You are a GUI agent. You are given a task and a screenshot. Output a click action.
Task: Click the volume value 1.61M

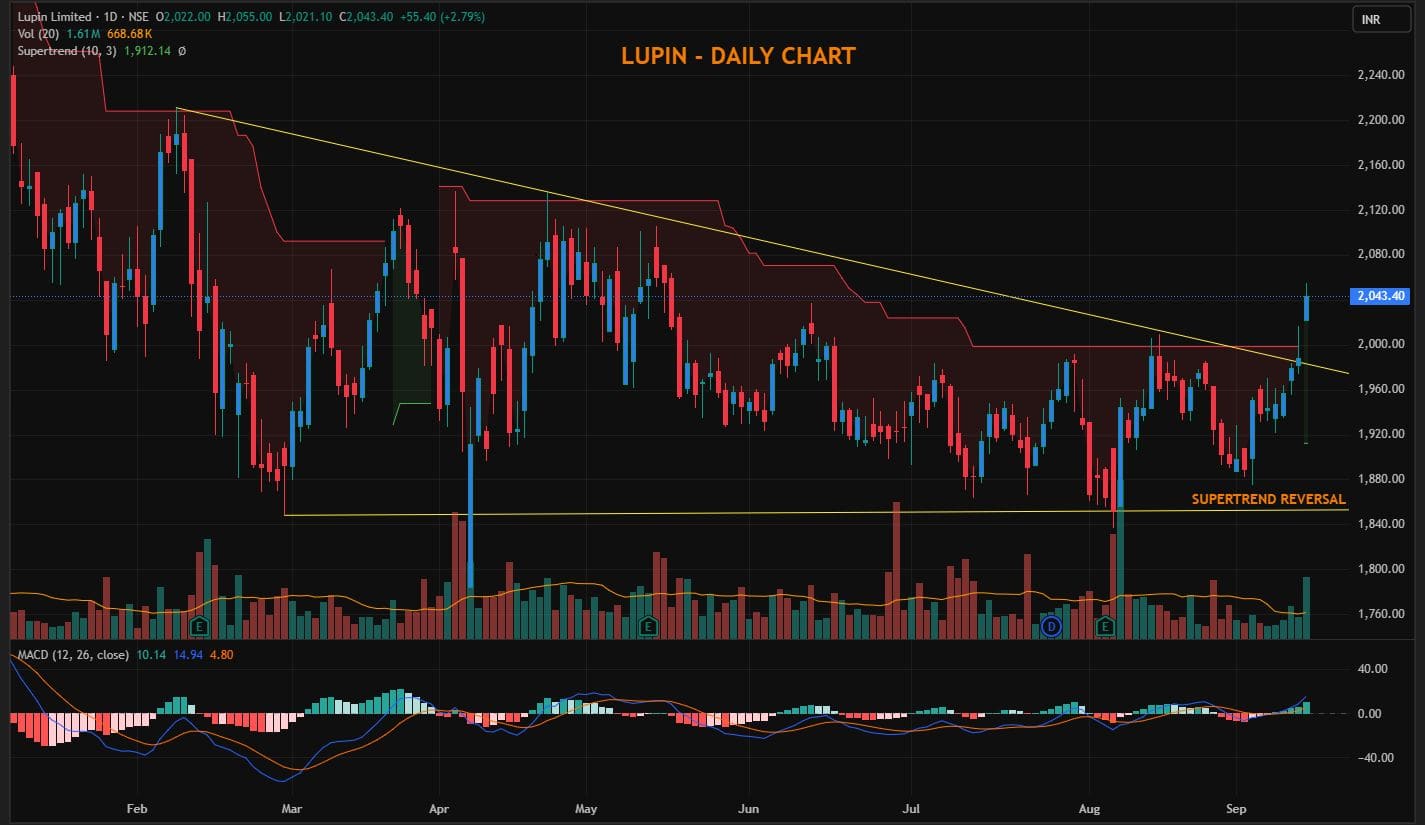click(83, 34)
